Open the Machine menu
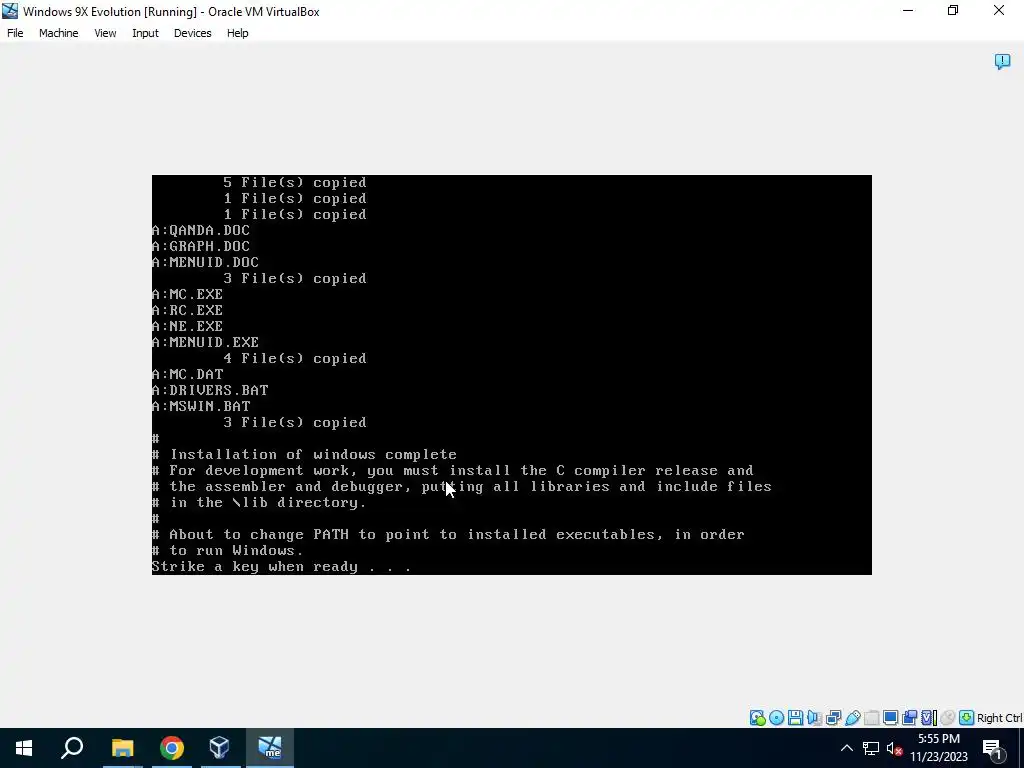Image resolution: width=1024 pixels, height=768 pixels. click(x=58, y=33)
